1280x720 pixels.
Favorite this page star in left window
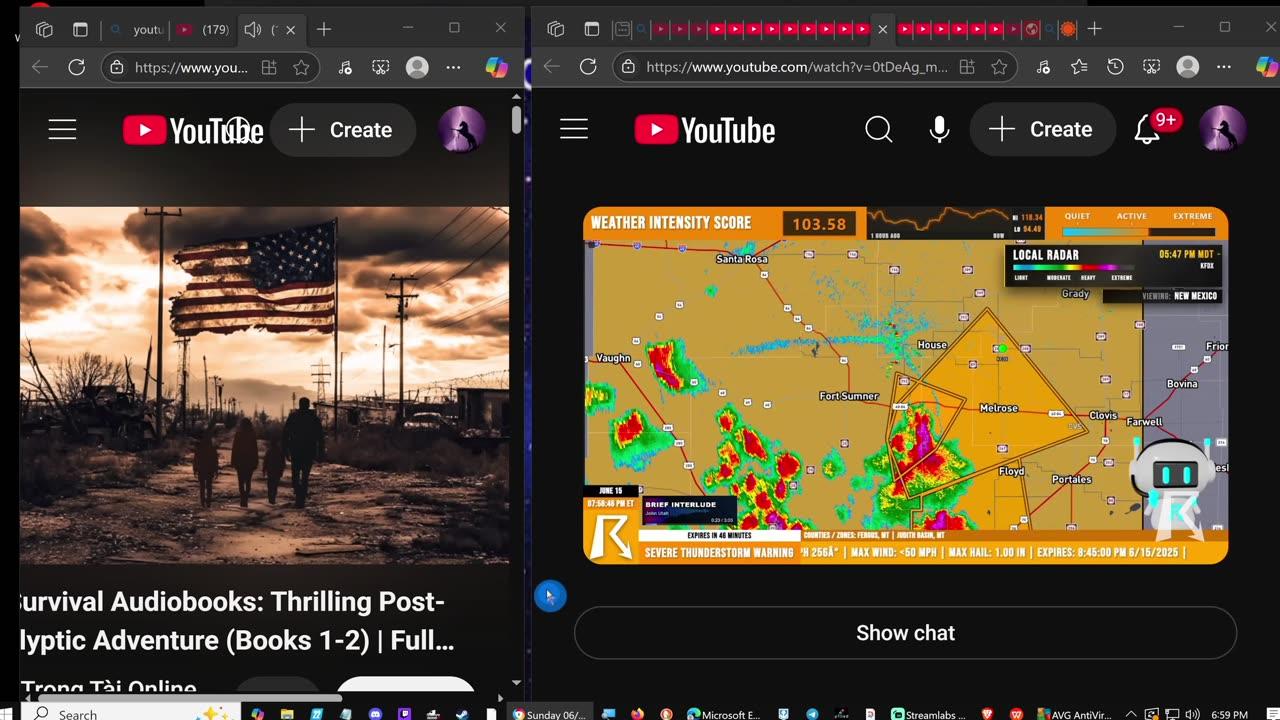click(x=301, y=67)
